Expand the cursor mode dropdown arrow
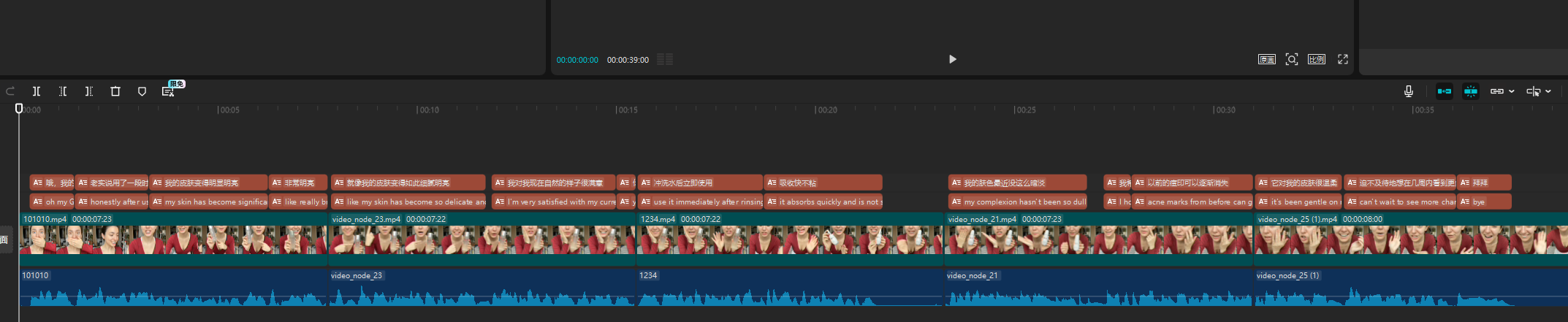1568x322 pixels. coord(1548,92)
